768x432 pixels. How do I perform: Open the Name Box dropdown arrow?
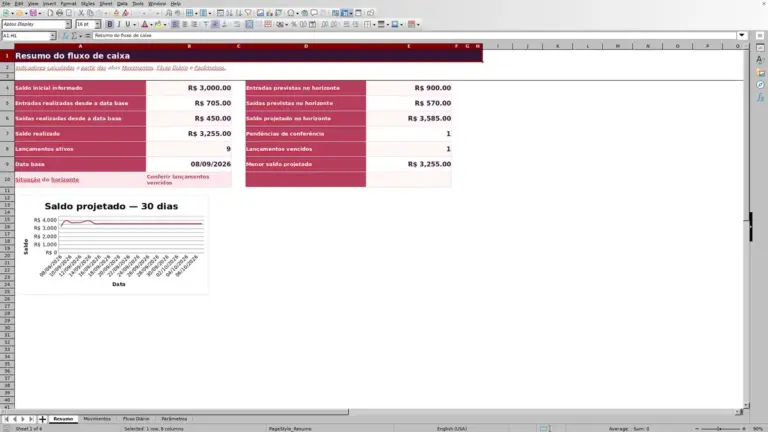click(52, 36)
